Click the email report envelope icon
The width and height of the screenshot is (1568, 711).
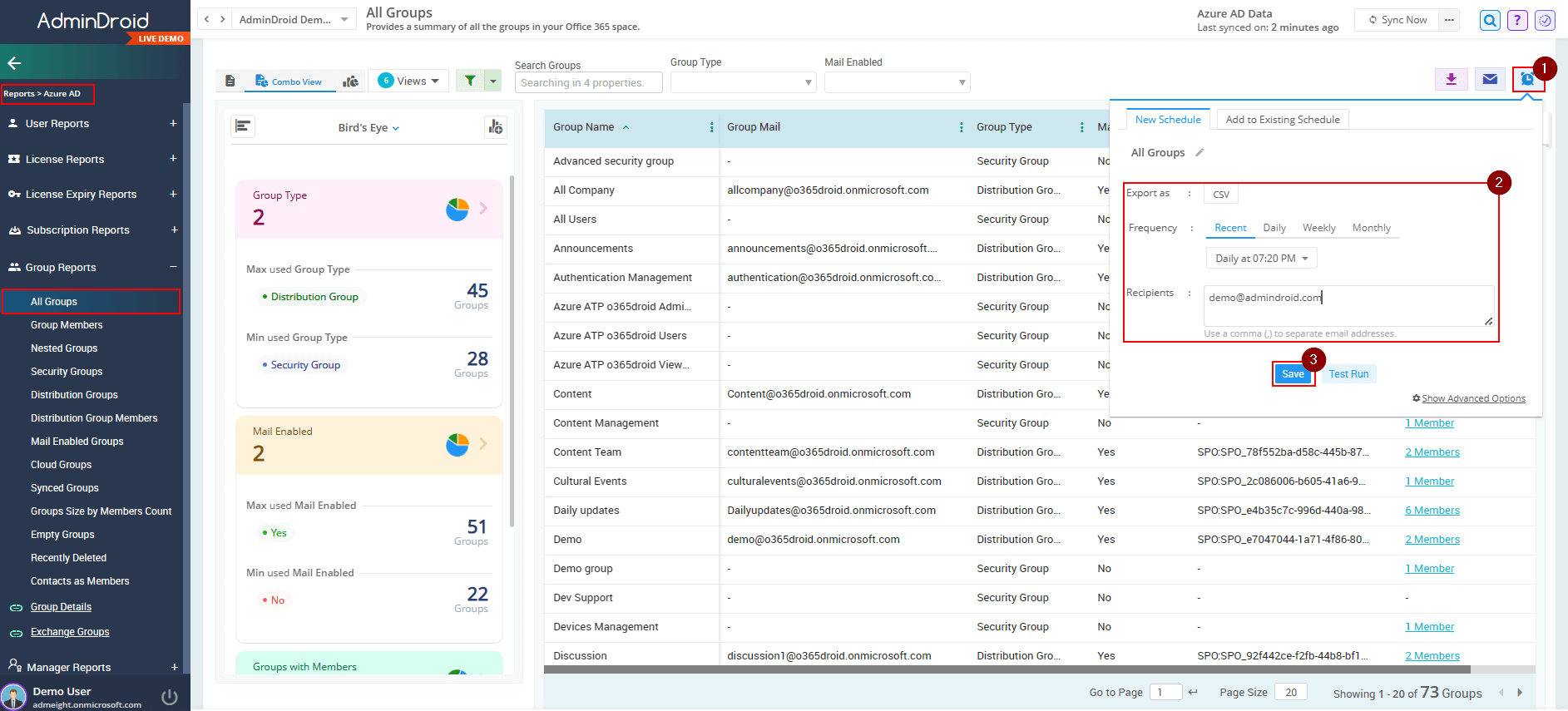pos(1490,79)
